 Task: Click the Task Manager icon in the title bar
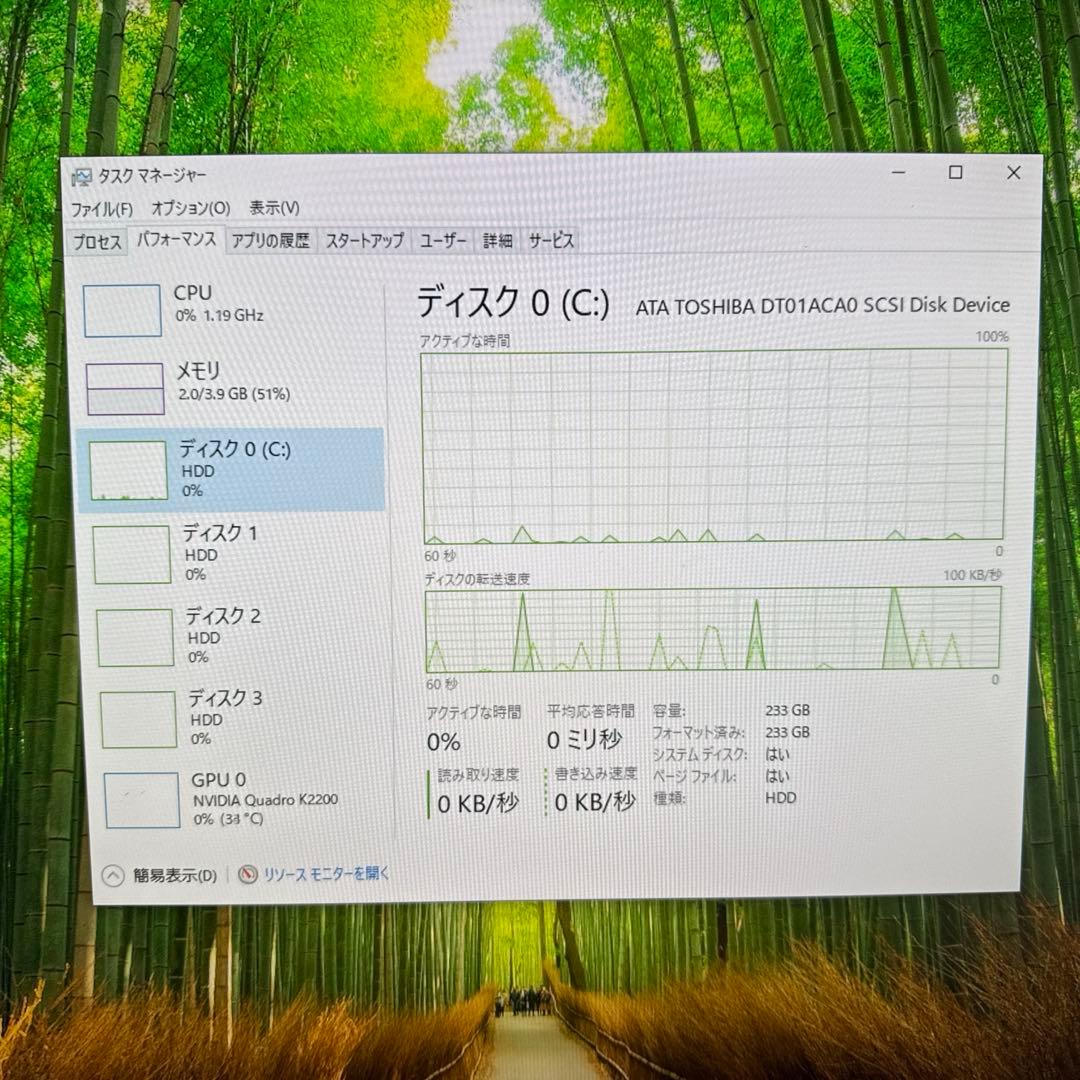(78, 173)
